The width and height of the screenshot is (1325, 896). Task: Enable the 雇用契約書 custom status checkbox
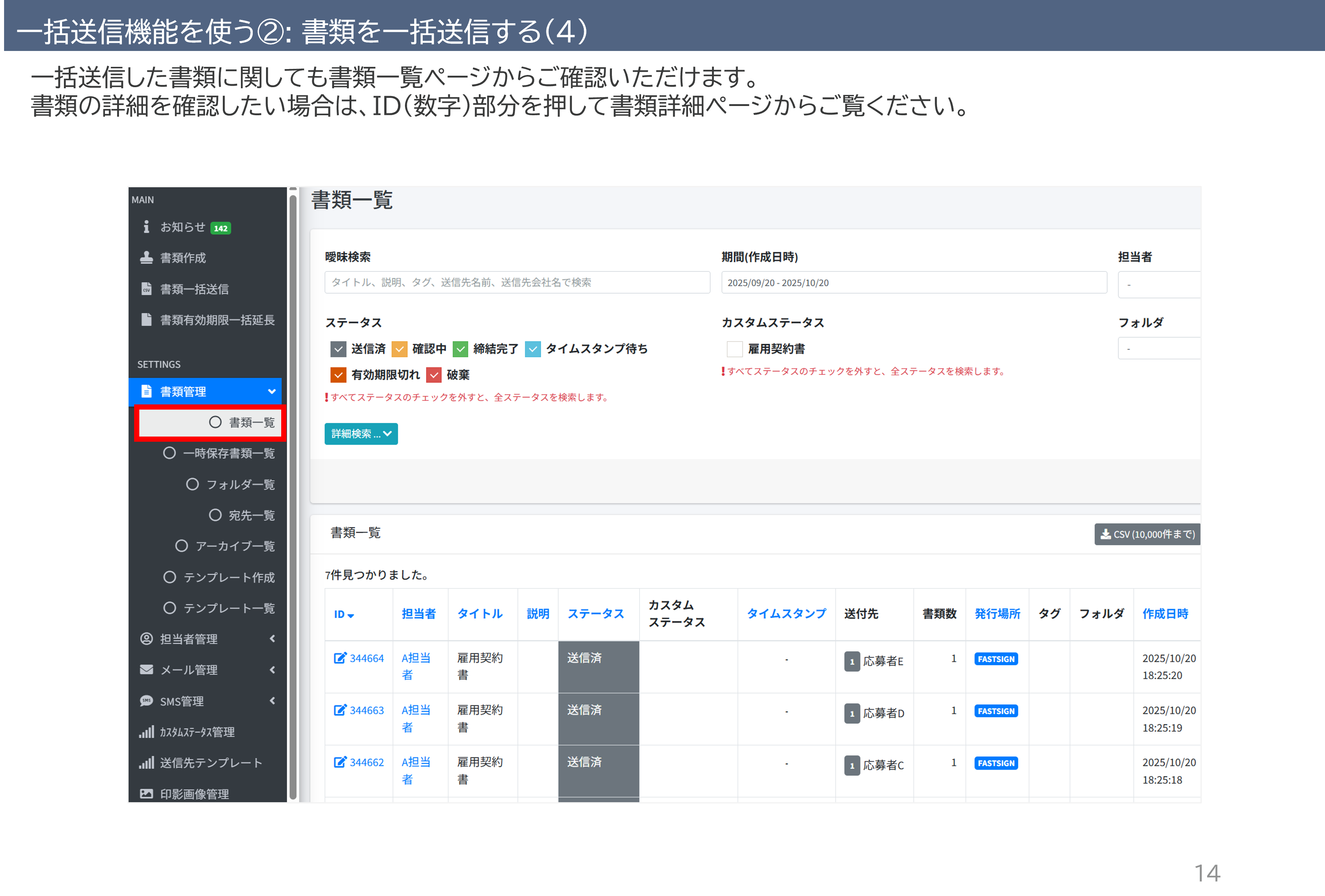pyautogui.click(x=734, y=349)
